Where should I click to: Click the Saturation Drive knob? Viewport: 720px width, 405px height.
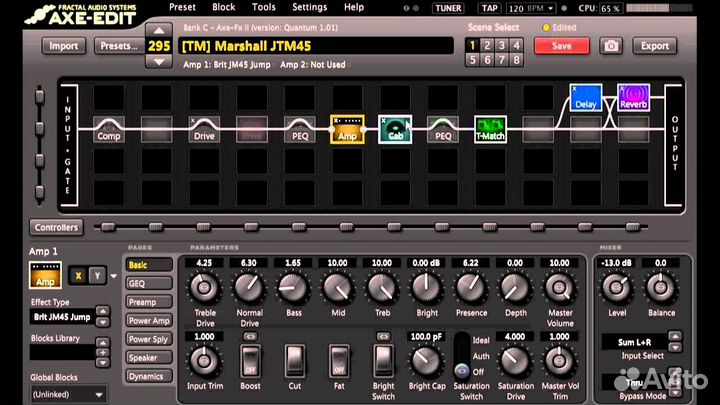(x=515, y=361)
